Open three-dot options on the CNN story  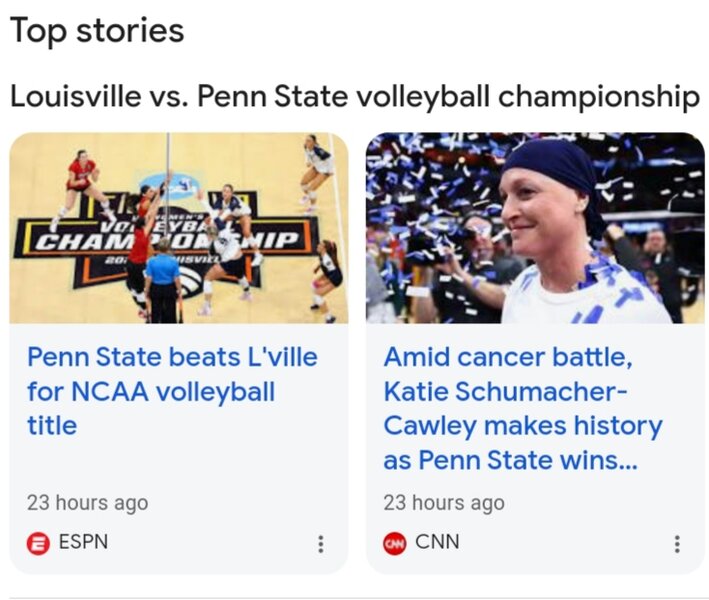point(677,544)
